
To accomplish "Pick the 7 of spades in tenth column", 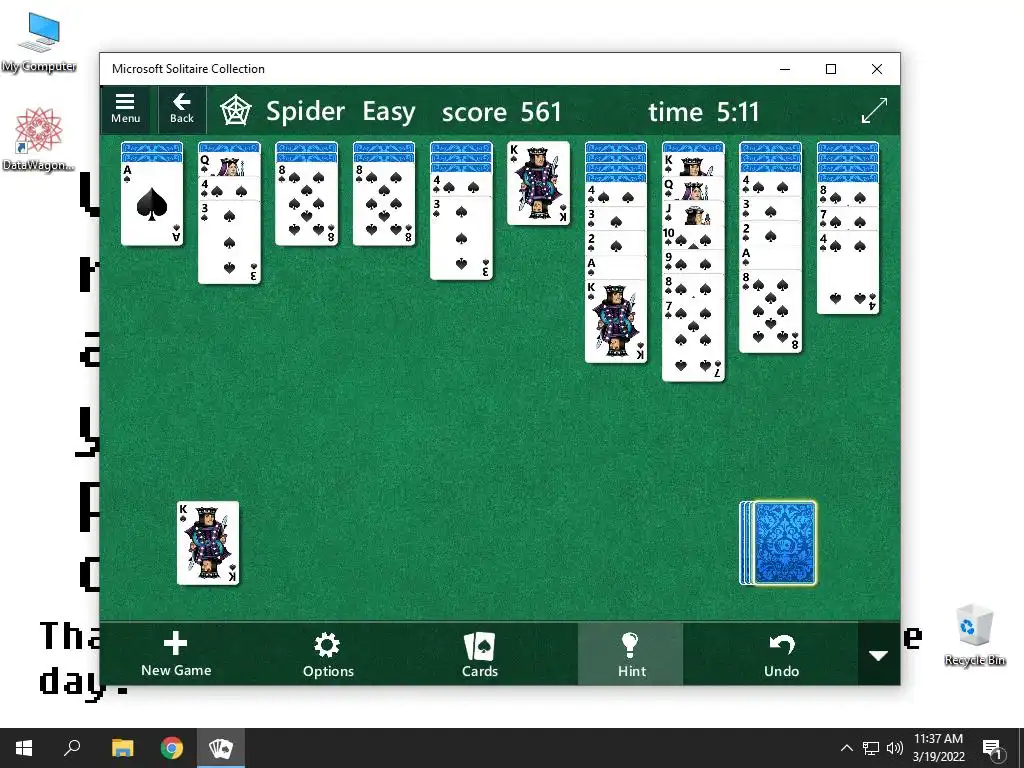I will (x=848, y=219).
